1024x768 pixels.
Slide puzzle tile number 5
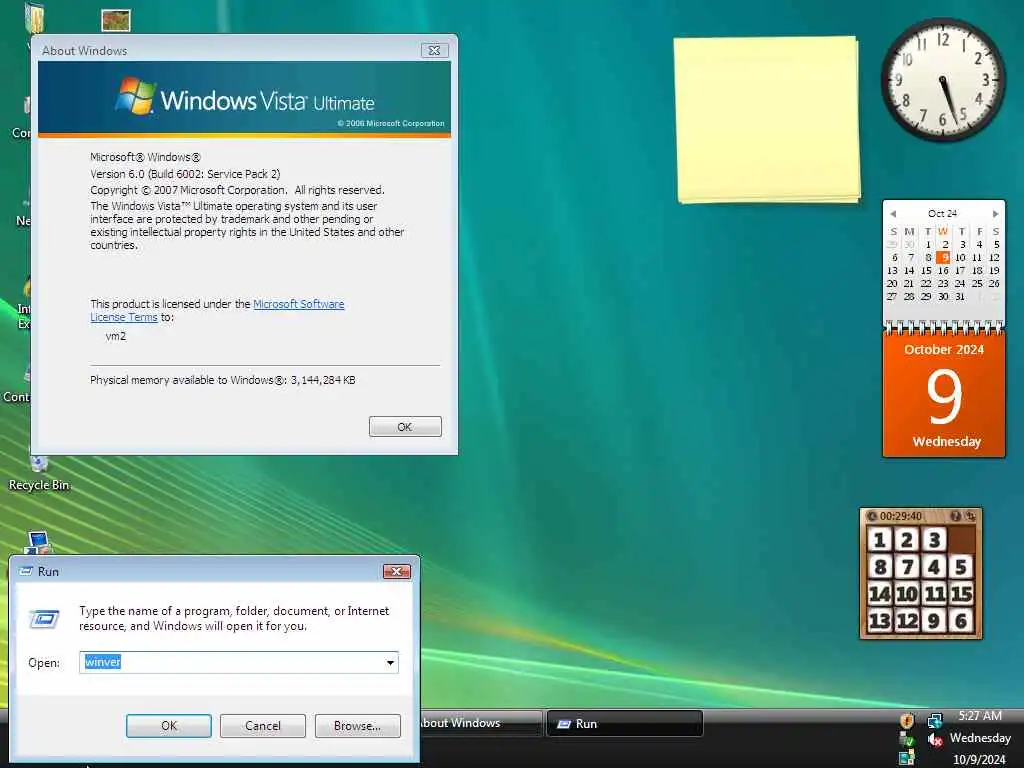point(961,567)
